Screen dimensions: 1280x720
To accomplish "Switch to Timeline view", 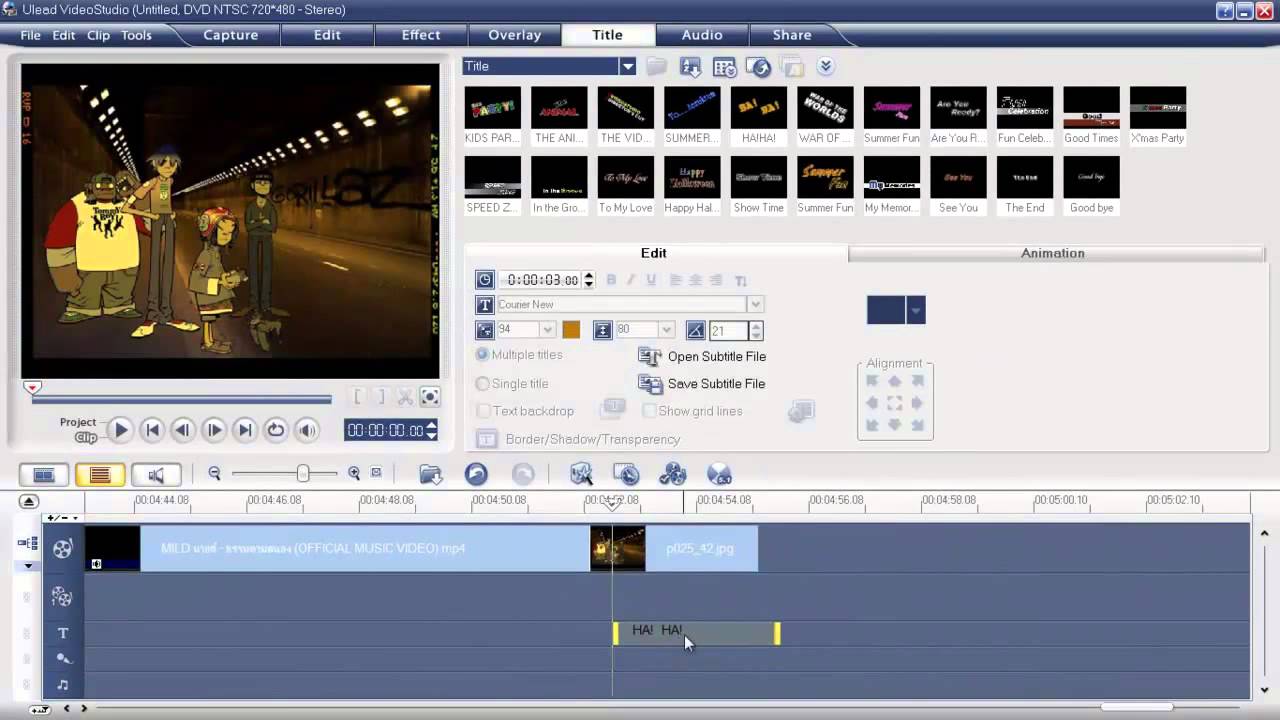I will tap(100, 475).
